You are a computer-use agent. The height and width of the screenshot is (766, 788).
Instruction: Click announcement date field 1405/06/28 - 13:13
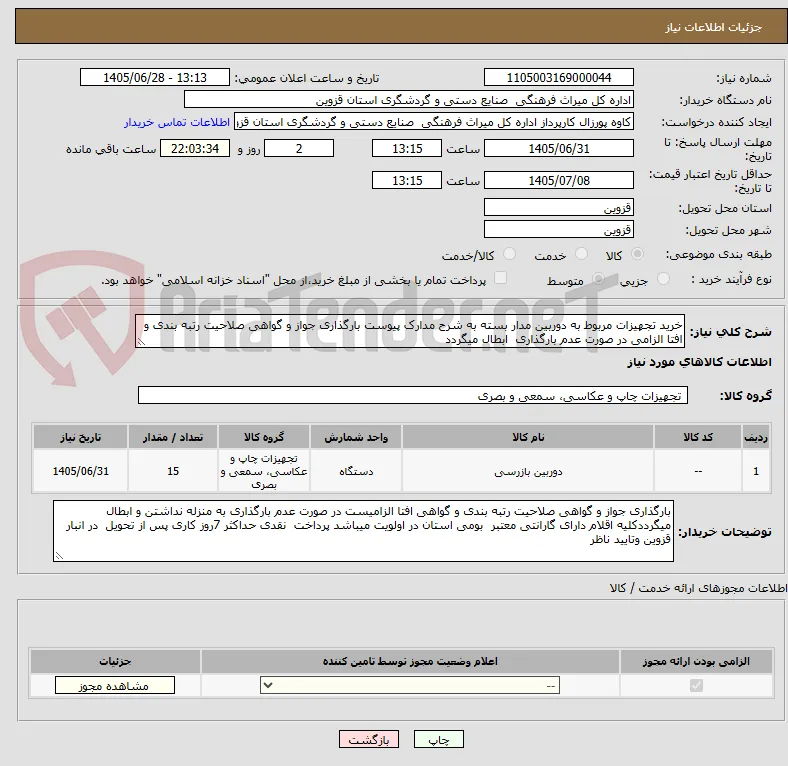click(155, 78)
